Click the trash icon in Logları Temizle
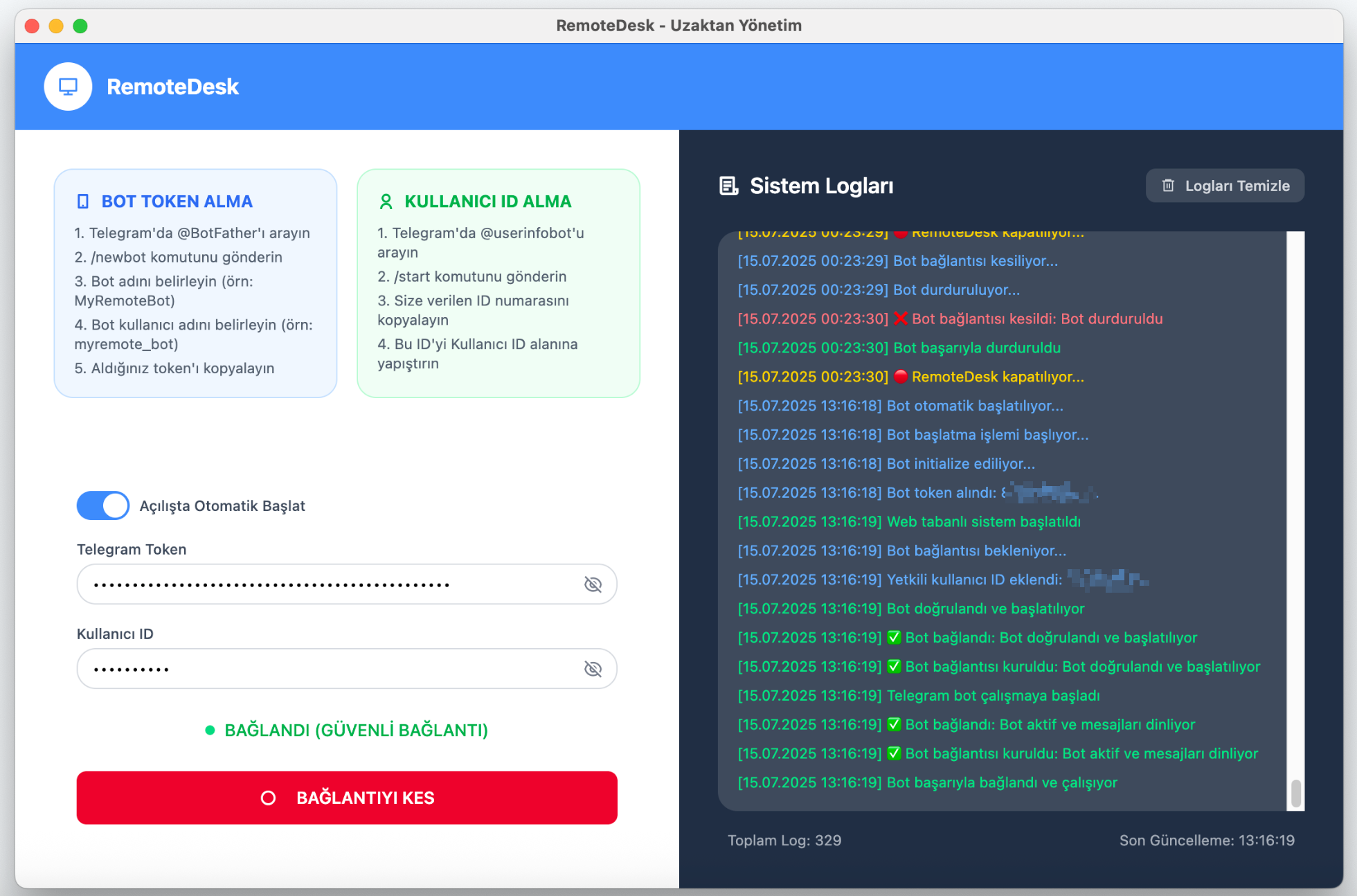Screen dimensions: 1357x896 point(1168,186)
